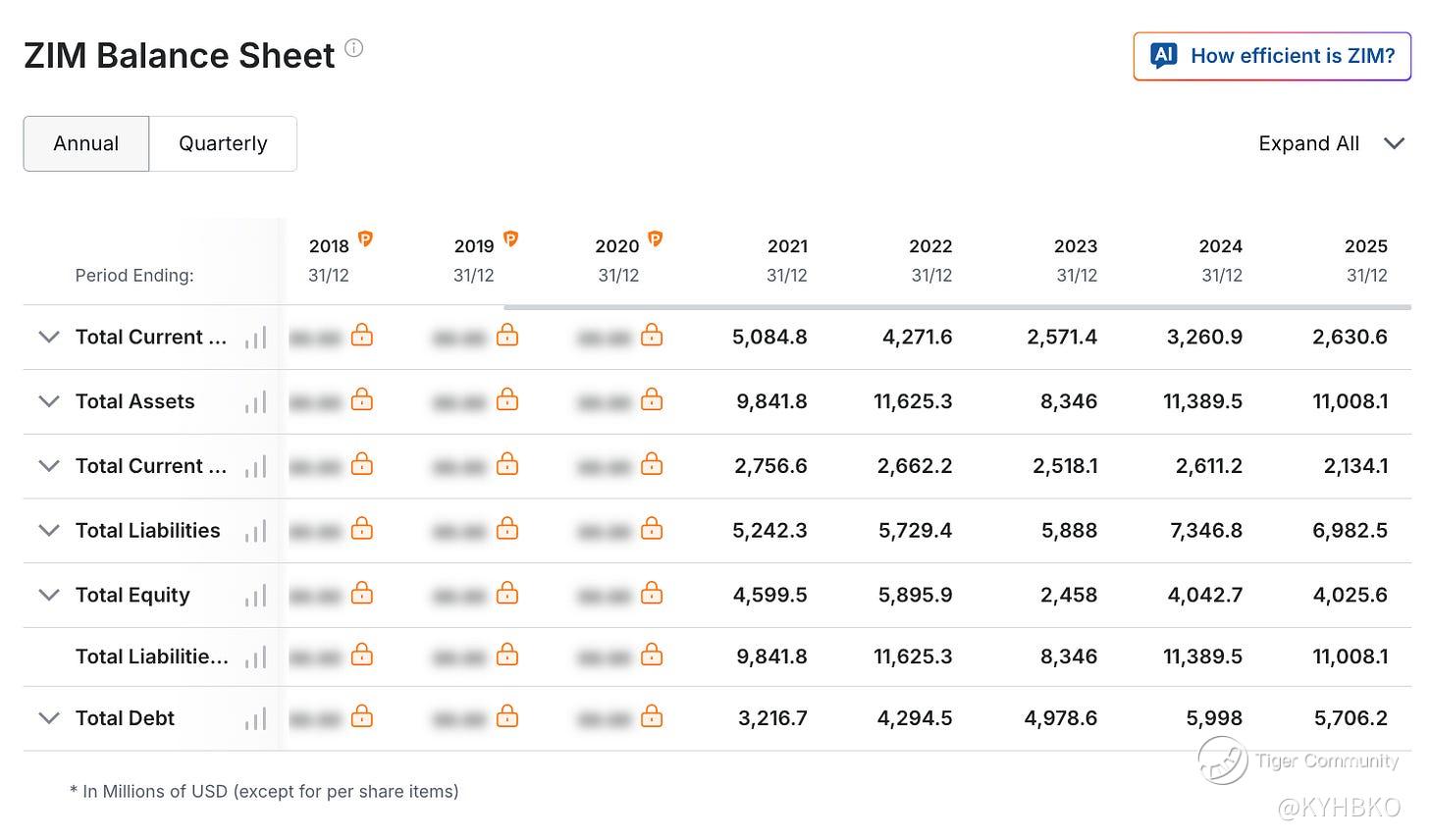The height and width of the screenshot is (840, 1429).
Task: Open the chart icon for Total Assets
Action: (255, 401)
